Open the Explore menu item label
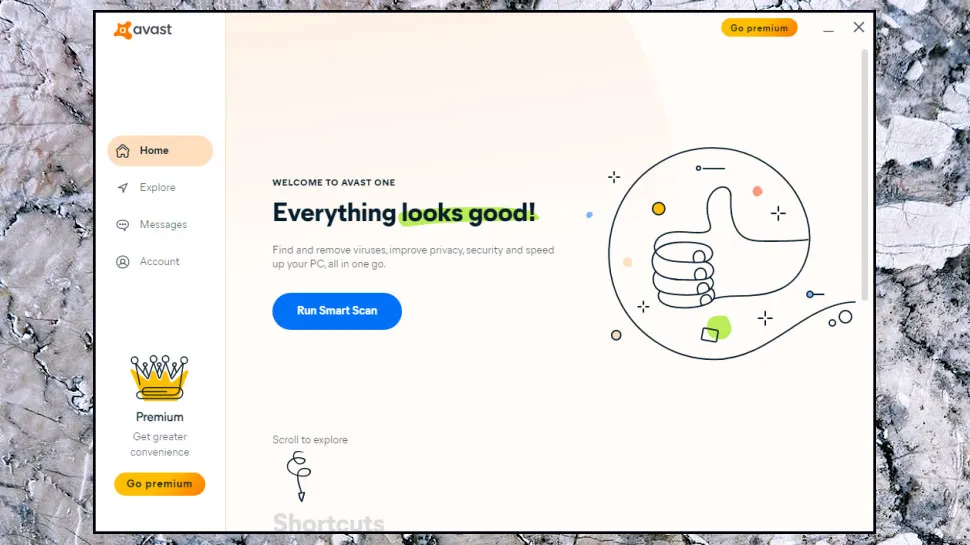Image resolution: width=970 pixels, height=545 pixels. (x=157, y=188)
